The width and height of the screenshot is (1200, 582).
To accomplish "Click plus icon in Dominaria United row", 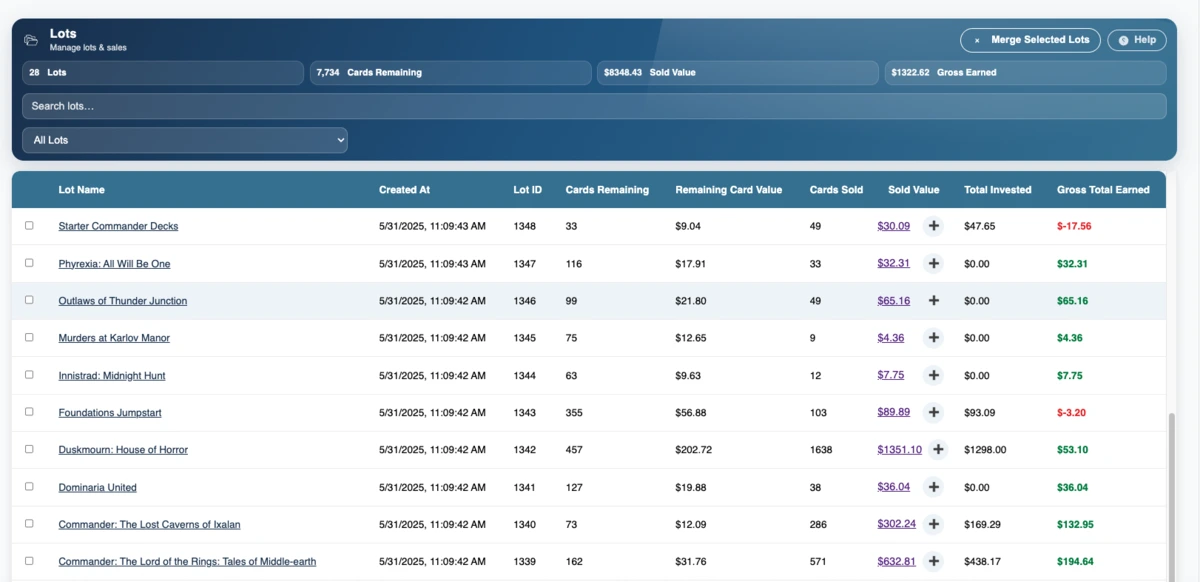I will [x=933, y=487].
